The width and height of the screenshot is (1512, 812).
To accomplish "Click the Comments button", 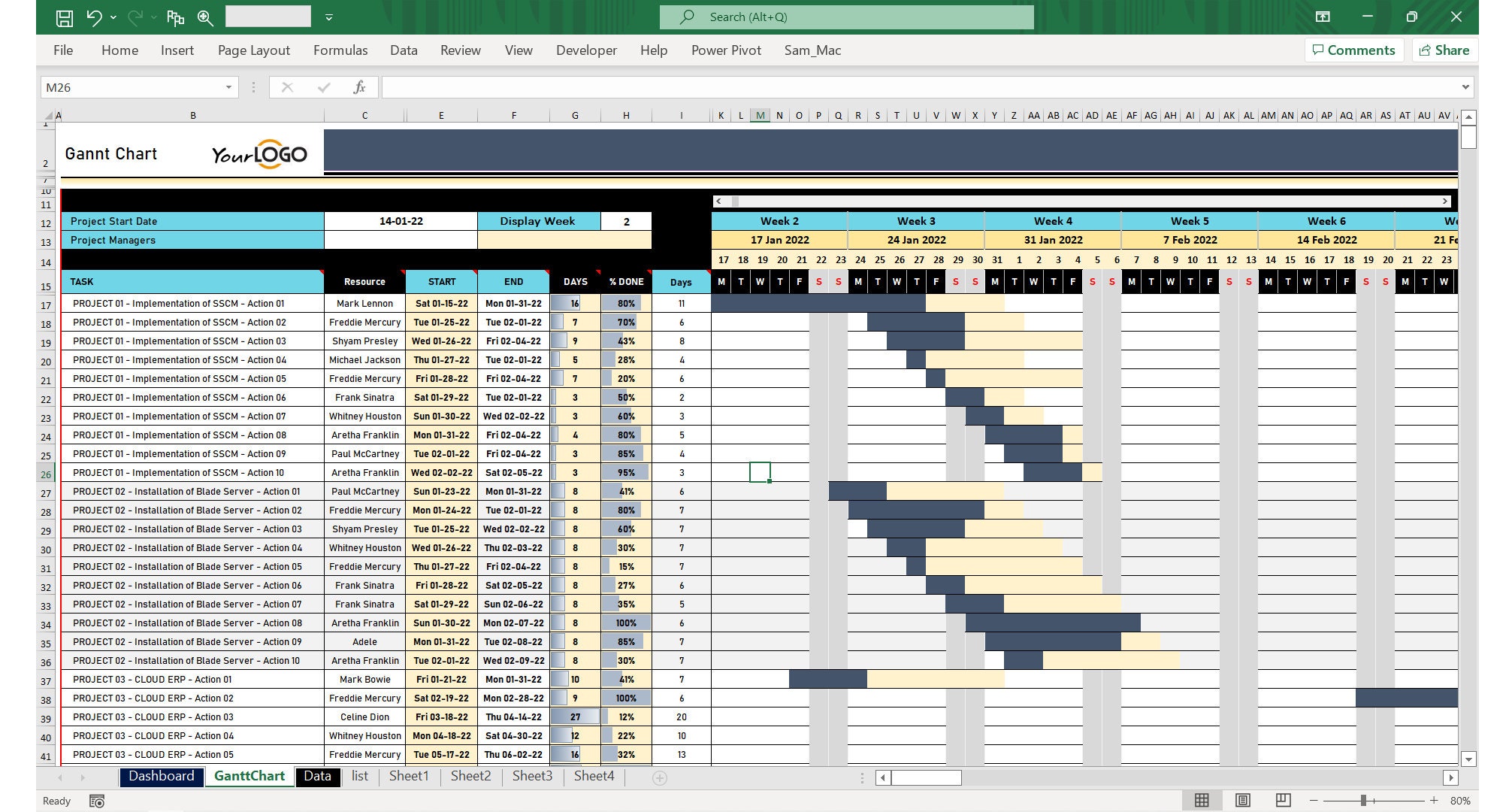I will coord(1355,50).
